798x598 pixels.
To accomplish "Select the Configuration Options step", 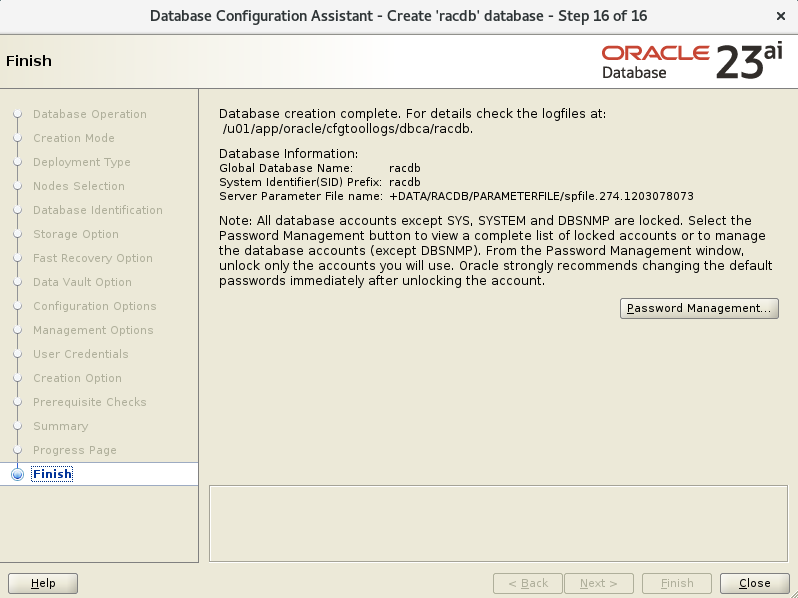I will (x=95, y=306).
